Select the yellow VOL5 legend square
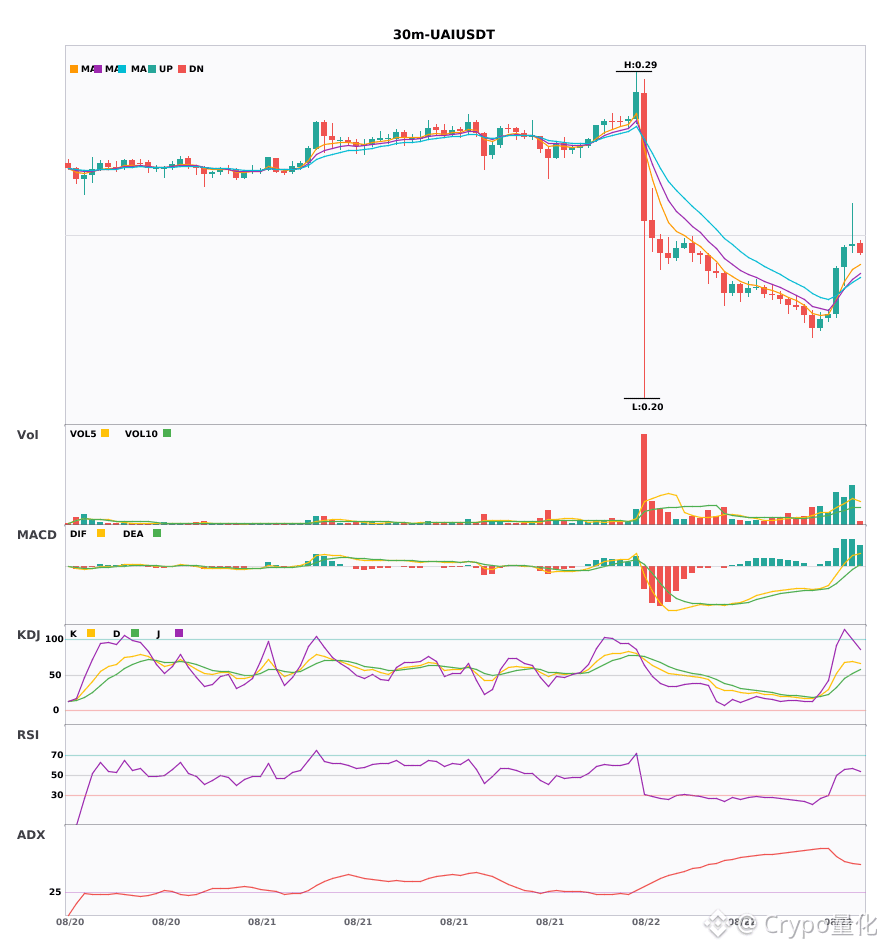 coord(105,433)
